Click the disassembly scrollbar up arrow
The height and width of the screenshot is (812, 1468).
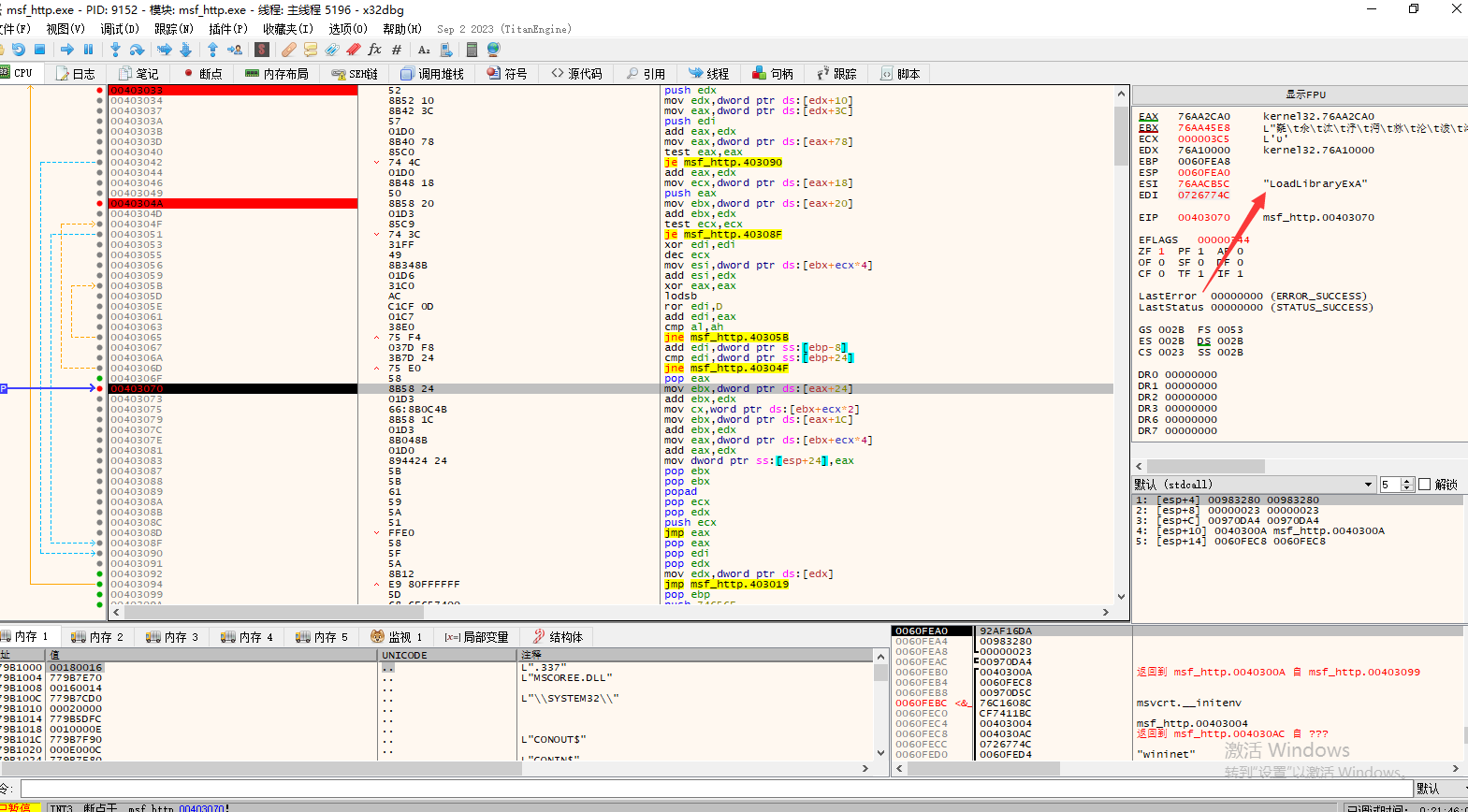click(x=1121, y=94)
